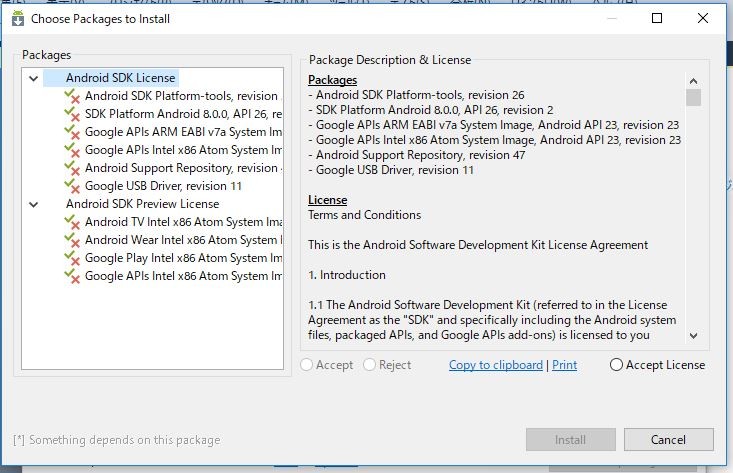Click the 'License' heading in description
The width and height of the screenshot is (733, 473).
click(x=327, y=200)
